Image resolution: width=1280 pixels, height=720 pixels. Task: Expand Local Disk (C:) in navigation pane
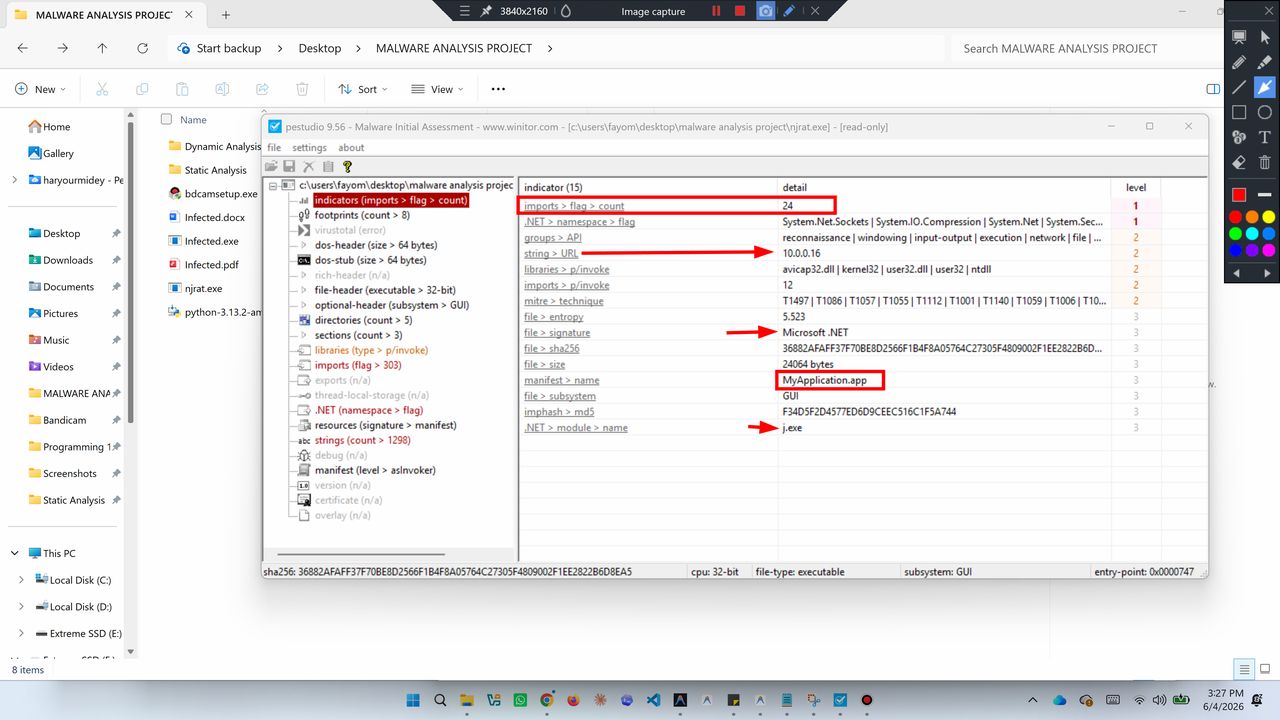click(22, 580)
